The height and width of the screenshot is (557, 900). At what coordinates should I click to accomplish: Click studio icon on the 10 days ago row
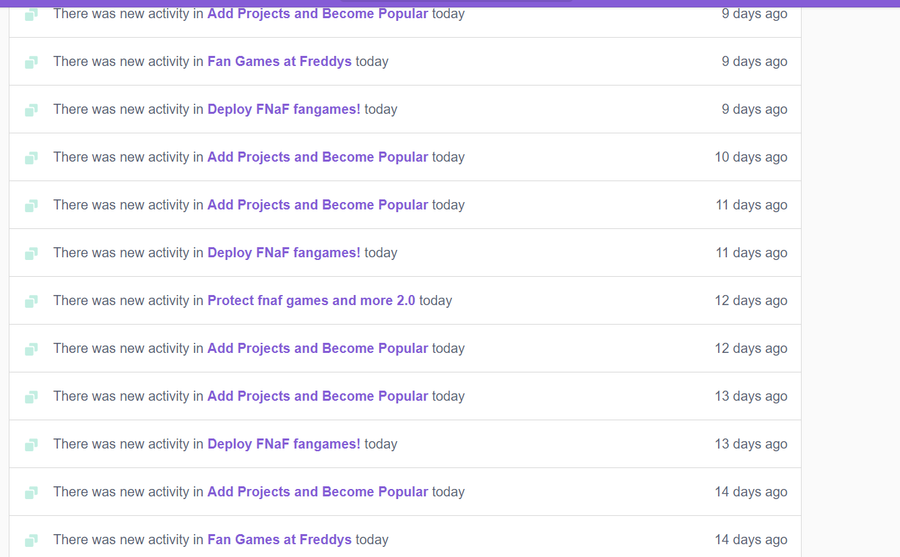click(32, 157)
